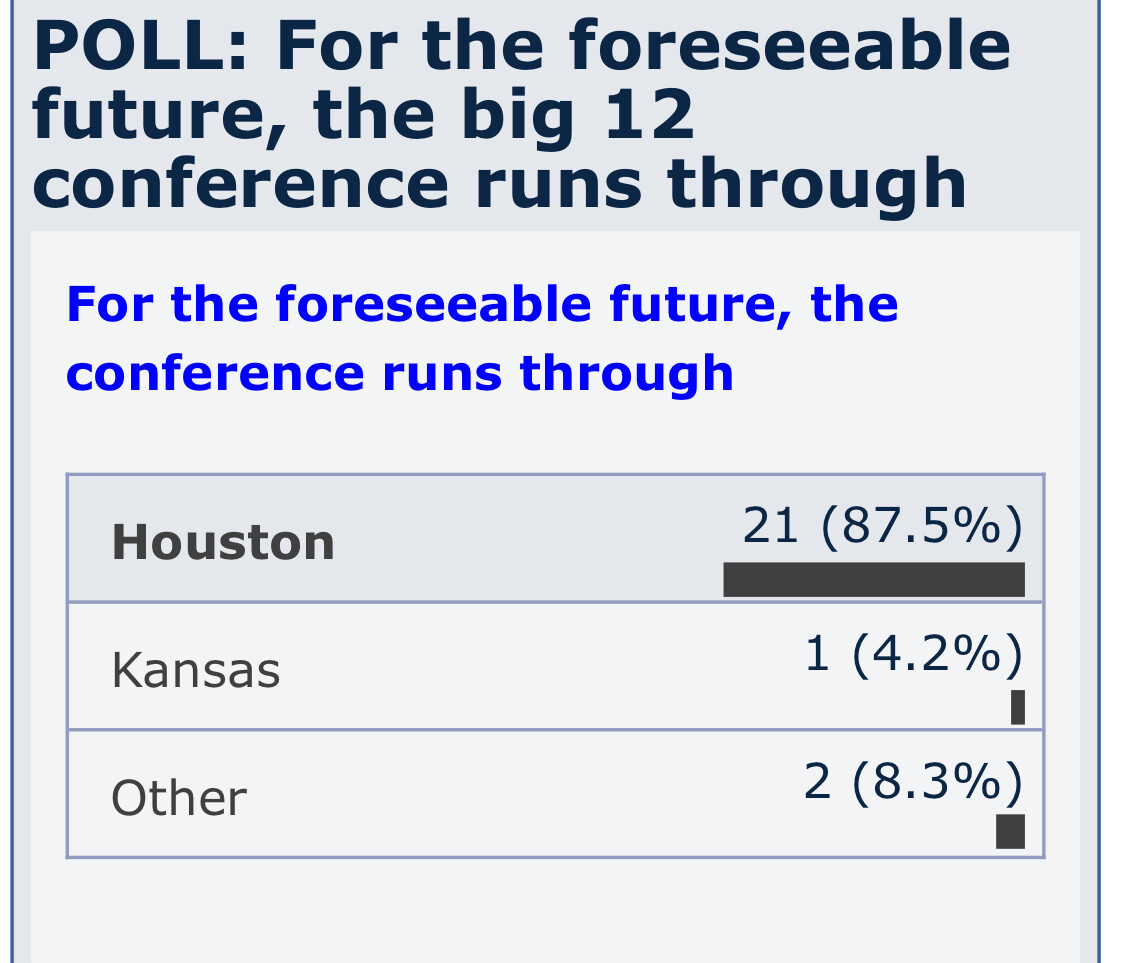Screen dimensions: 1125x963
Task: Click the POLL thread title heading
Action: pos(520,115)
